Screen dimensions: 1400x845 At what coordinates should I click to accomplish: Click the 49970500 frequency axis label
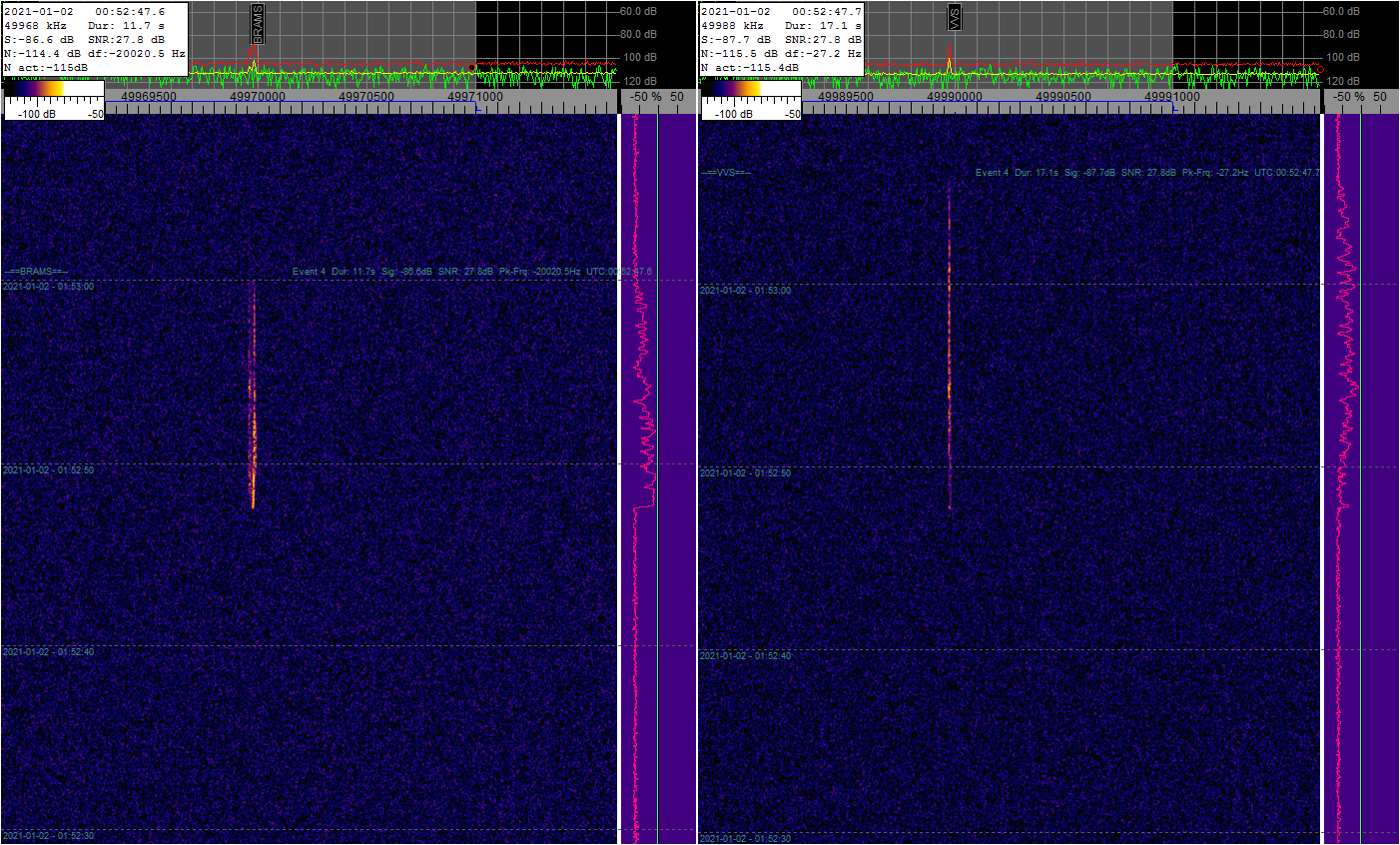tap(365, 97)
